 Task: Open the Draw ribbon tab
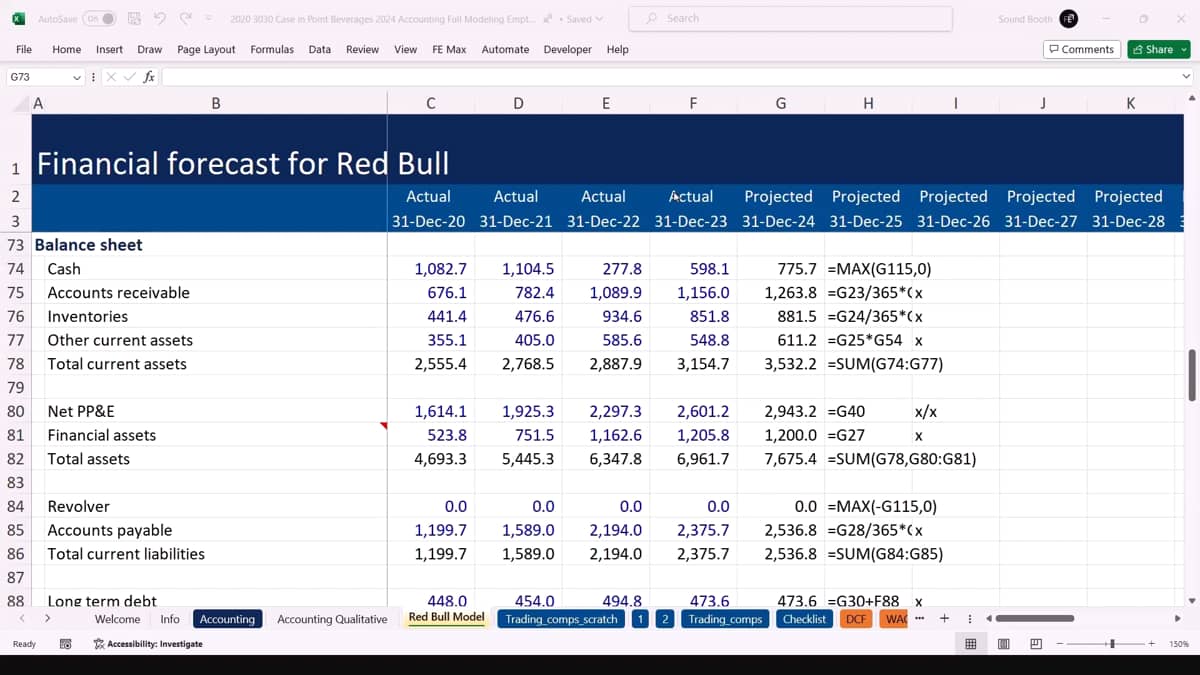[150, 49]
